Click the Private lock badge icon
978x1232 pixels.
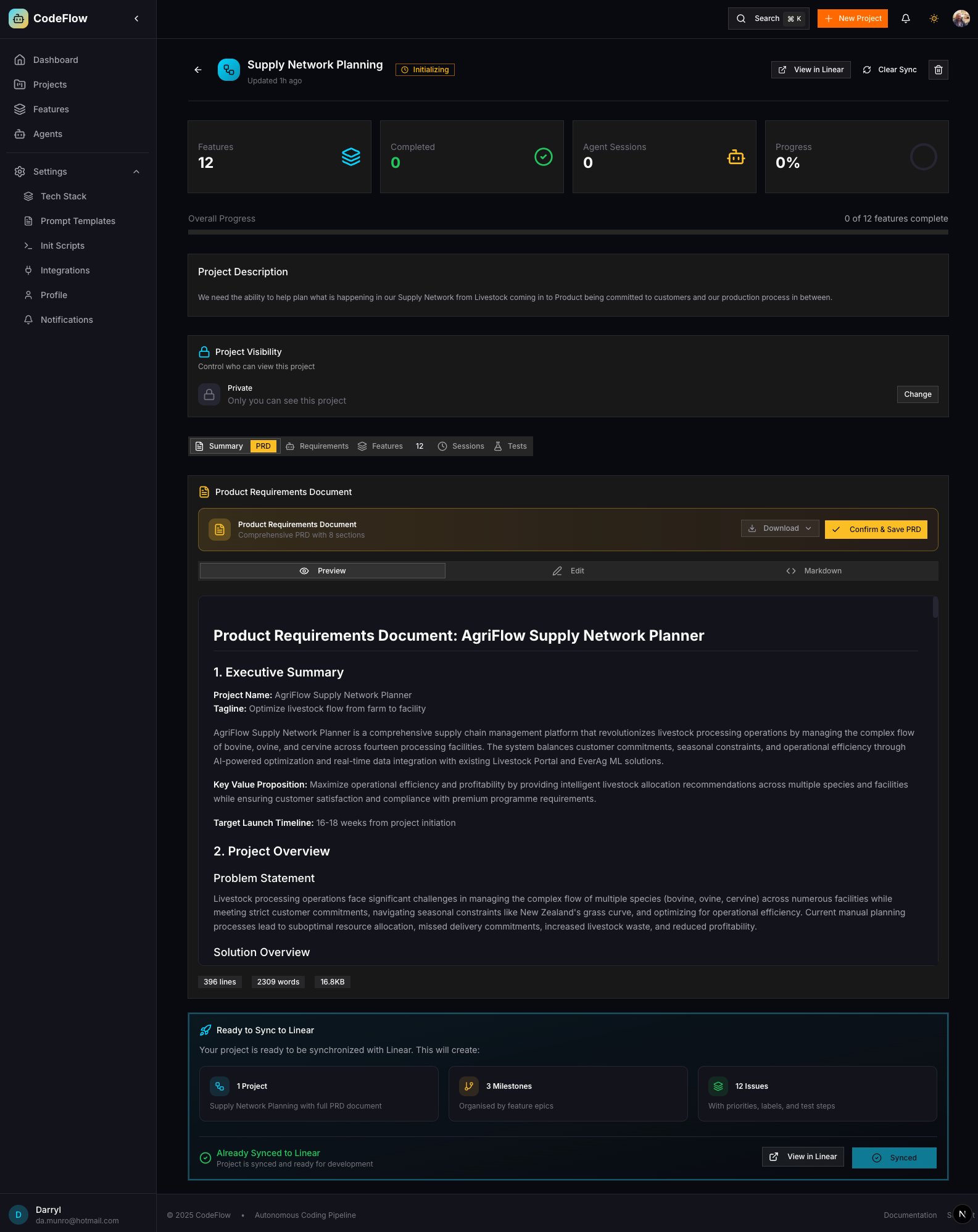tap(209, 394)
